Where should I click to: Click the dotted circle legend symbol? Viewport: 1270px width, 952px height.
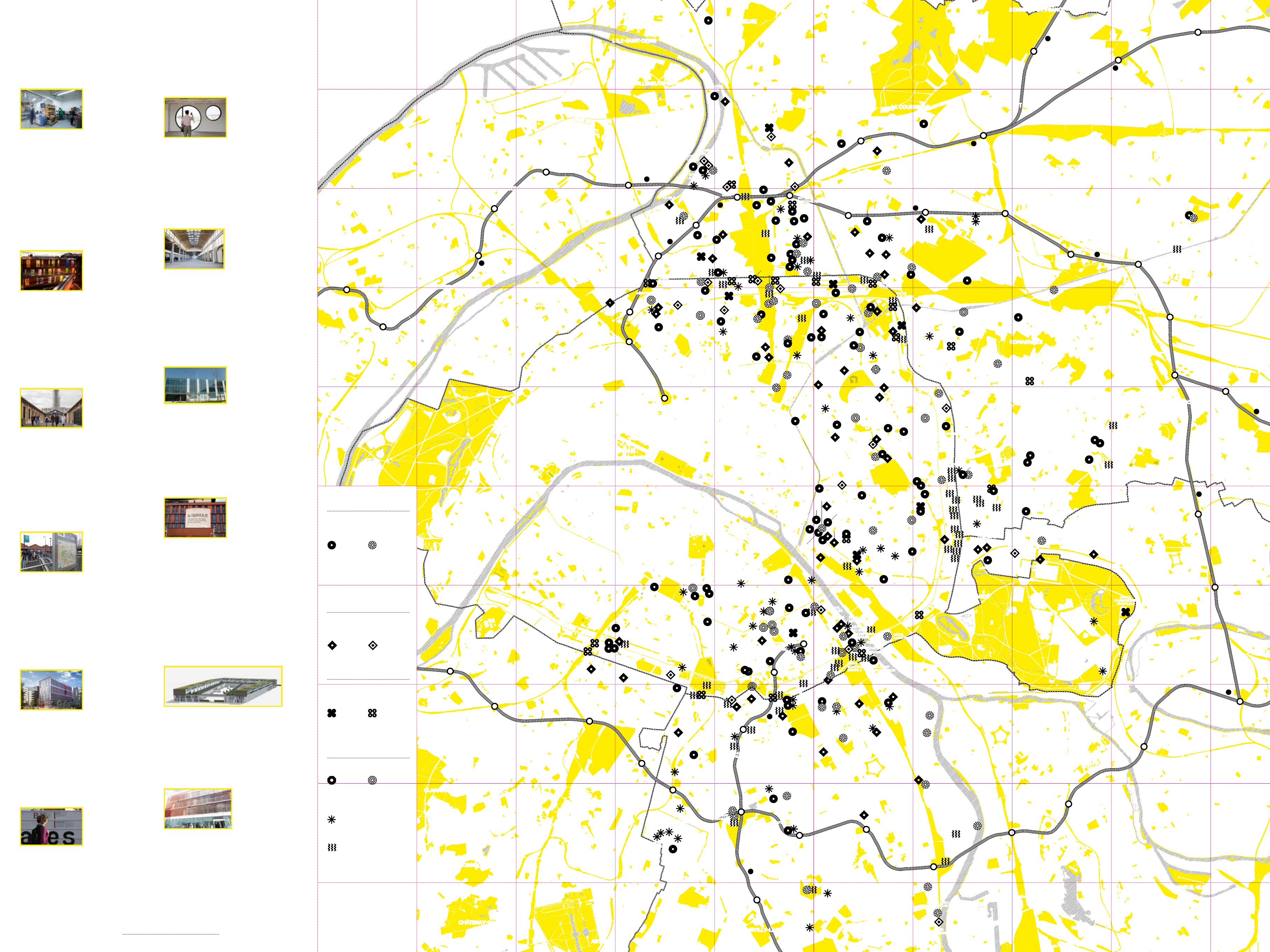click(x=372, y=545)
